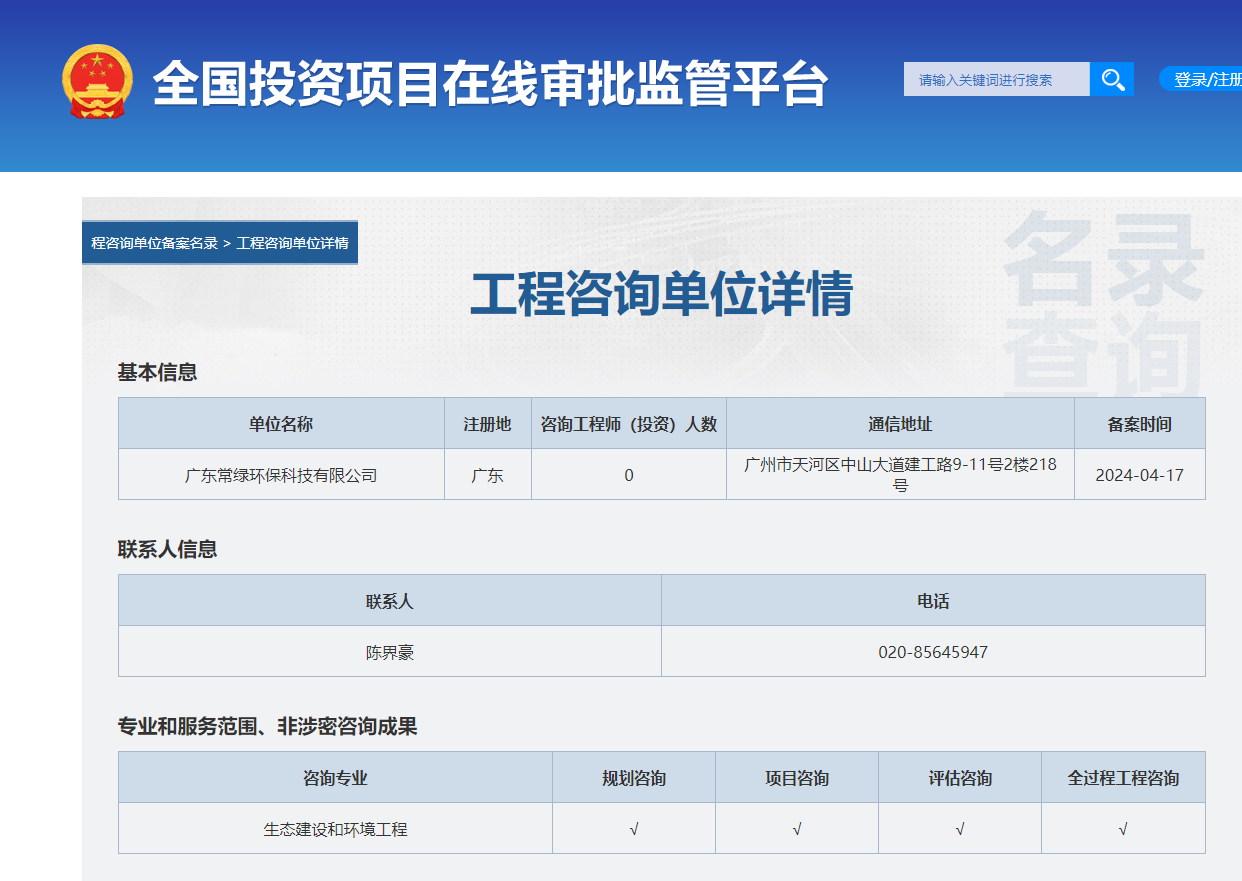Click the engineer count value 0

pos(629,475)
